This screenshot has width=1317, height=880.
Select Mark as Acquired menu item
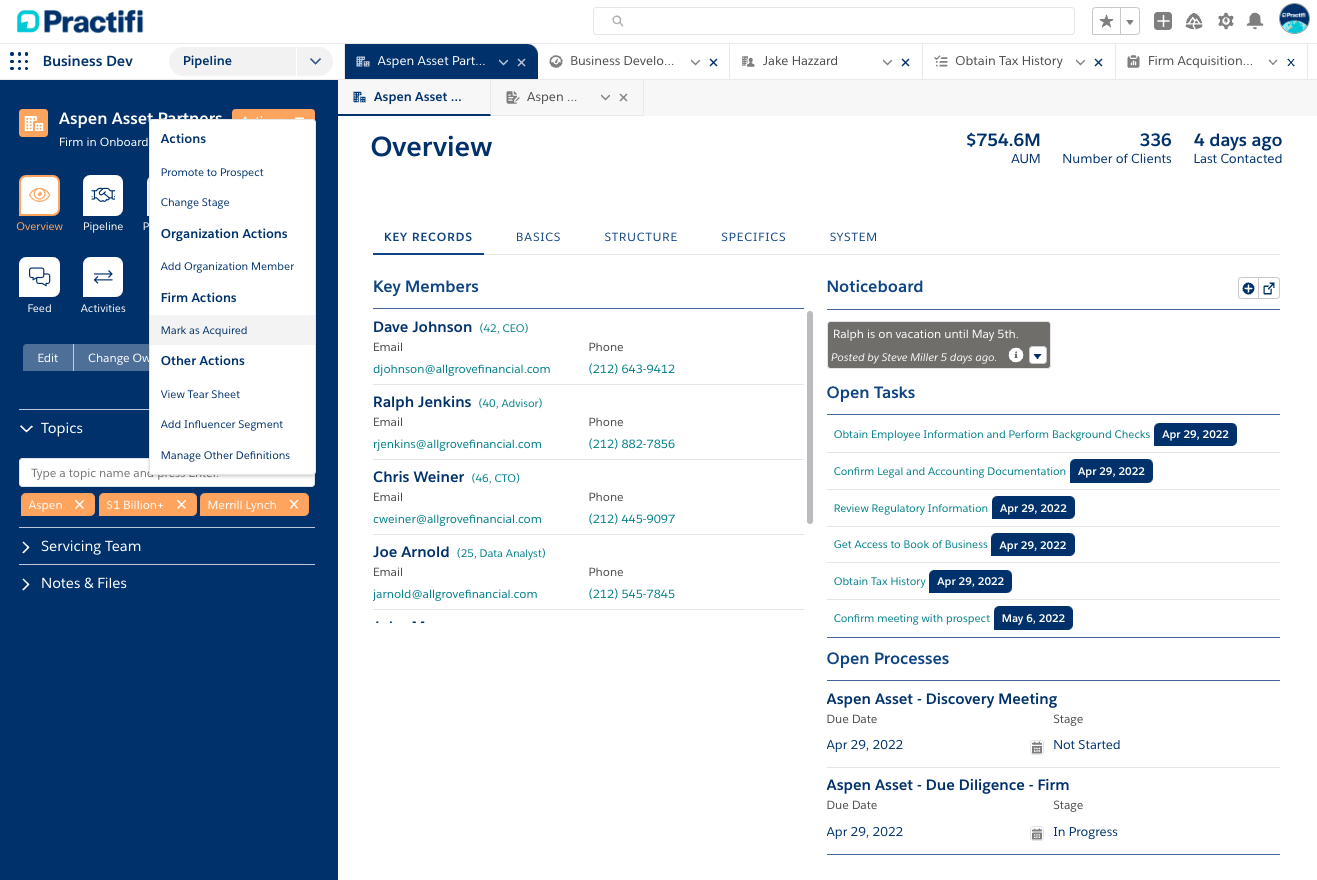tap(204, 330)
